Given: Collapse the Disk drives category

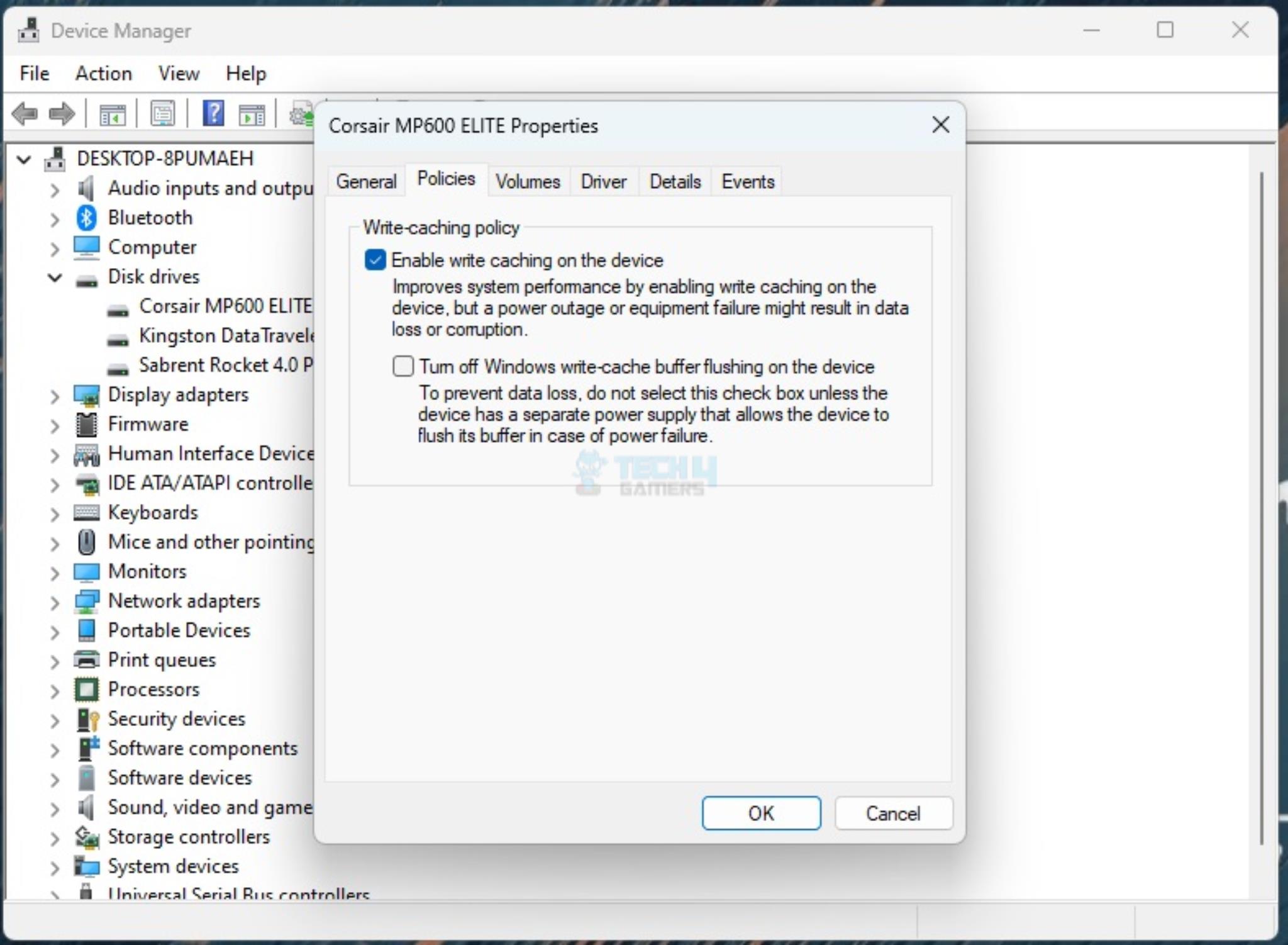Looking at the screenshot, I should (x=55, y=277).
